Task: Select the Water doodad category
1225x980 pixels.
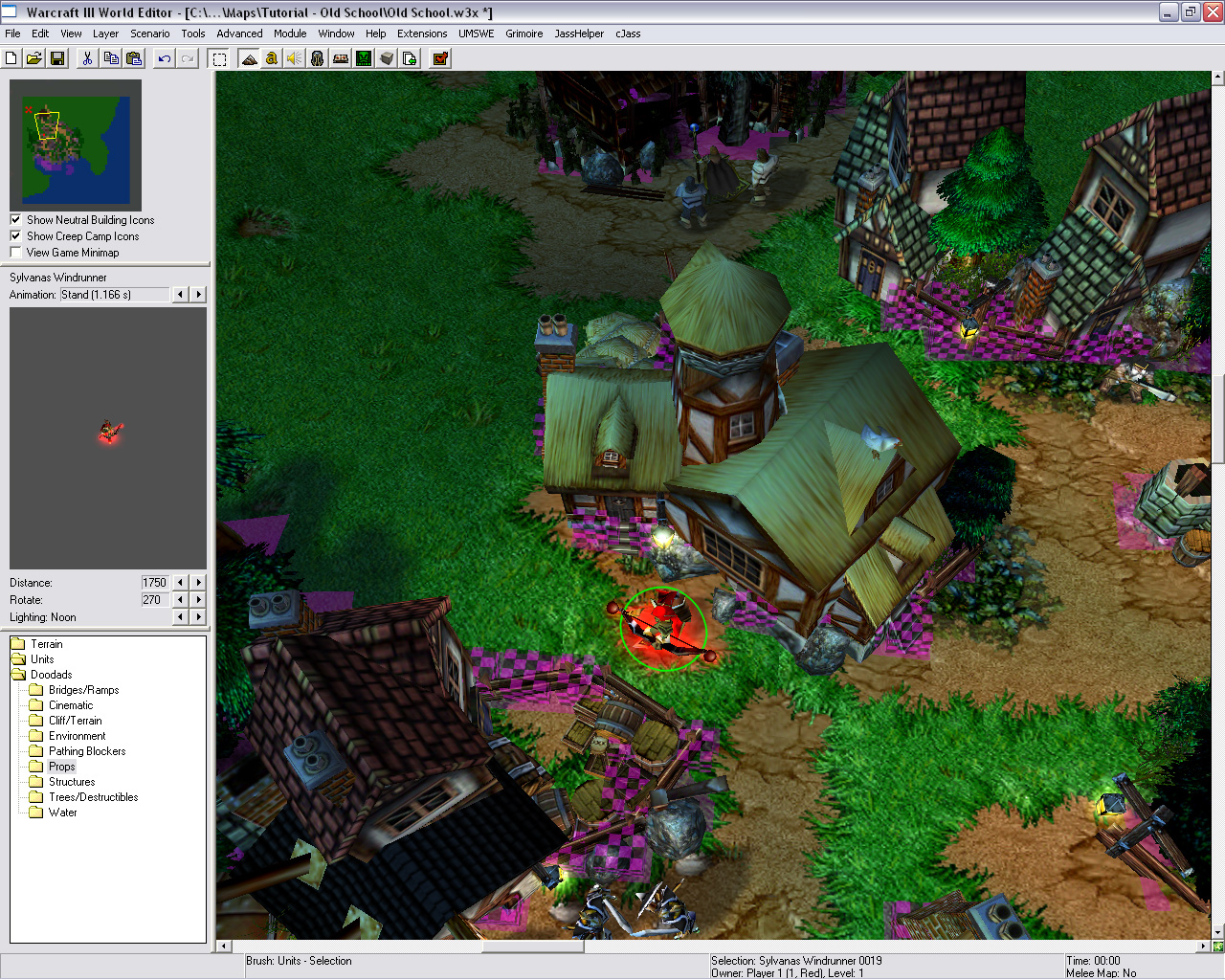Action: click(x=63, y=813)
